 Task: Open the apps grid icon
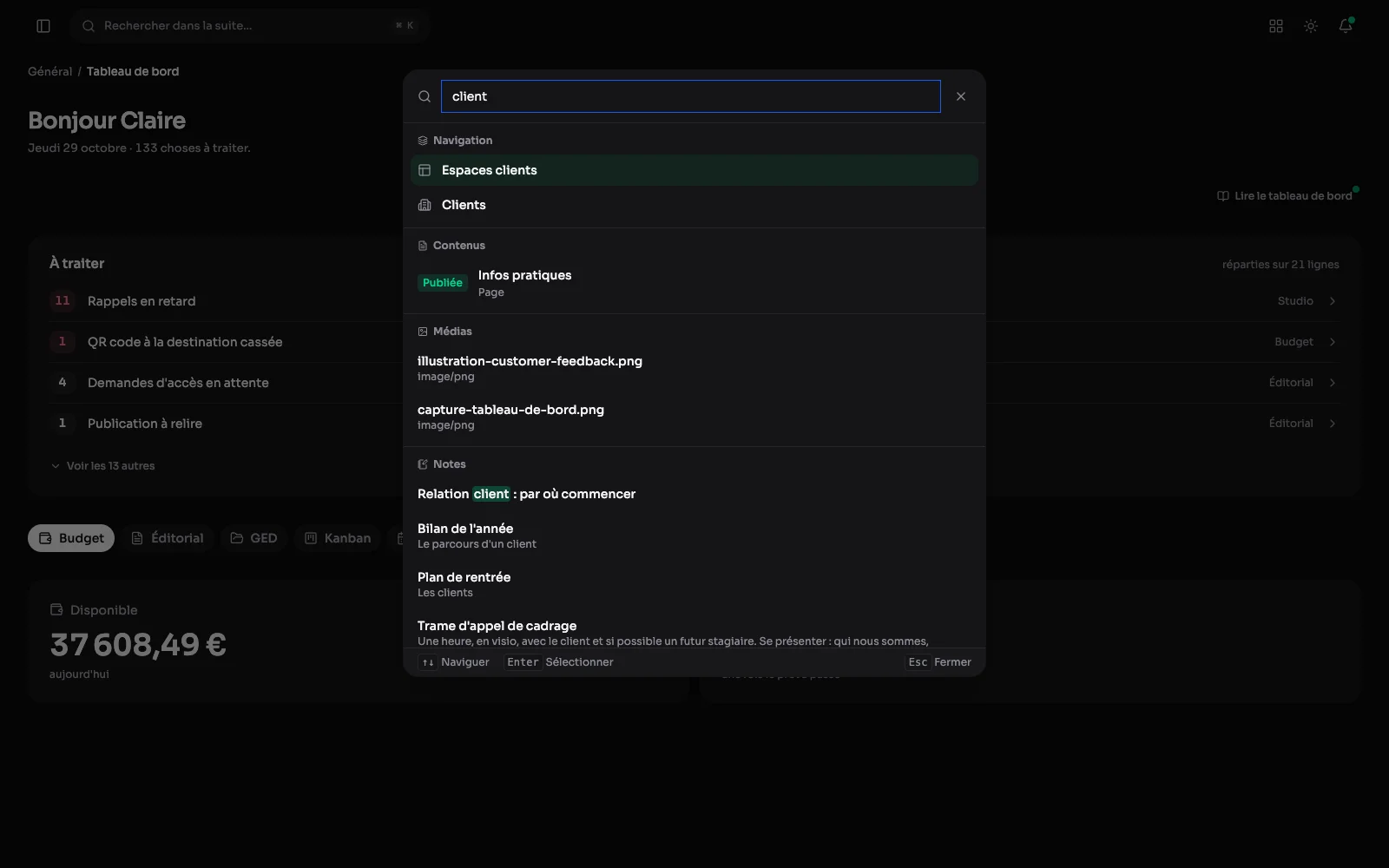point(1276,26)
